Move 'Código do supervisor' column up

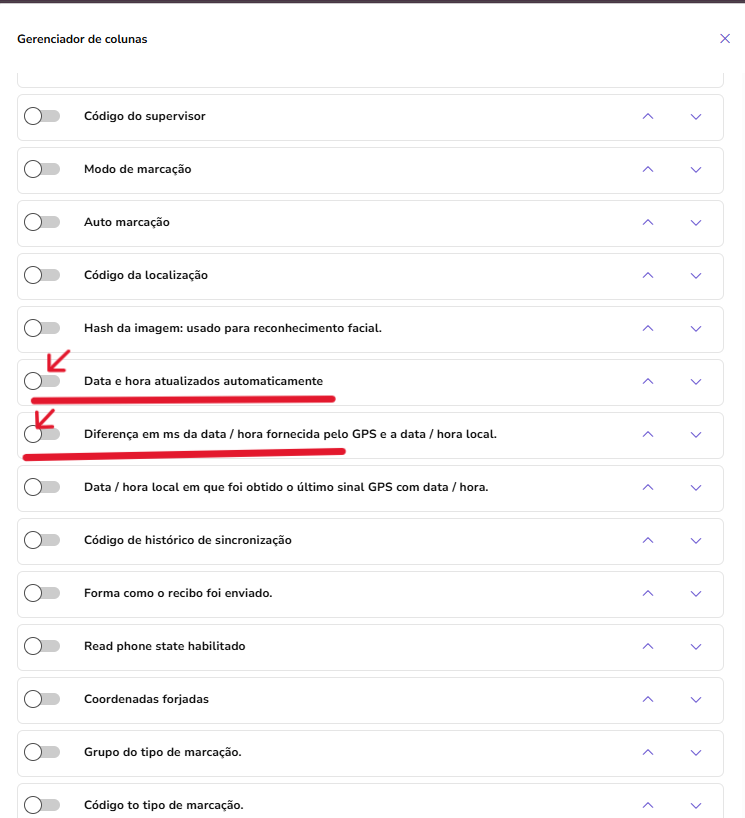(x=648, y=116)
